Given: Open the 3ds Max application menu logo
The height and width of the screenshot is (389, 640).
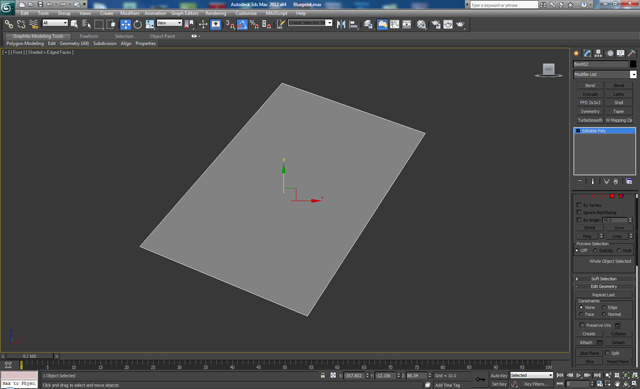Looking at the screenshot, I should (x=7, y=7).
